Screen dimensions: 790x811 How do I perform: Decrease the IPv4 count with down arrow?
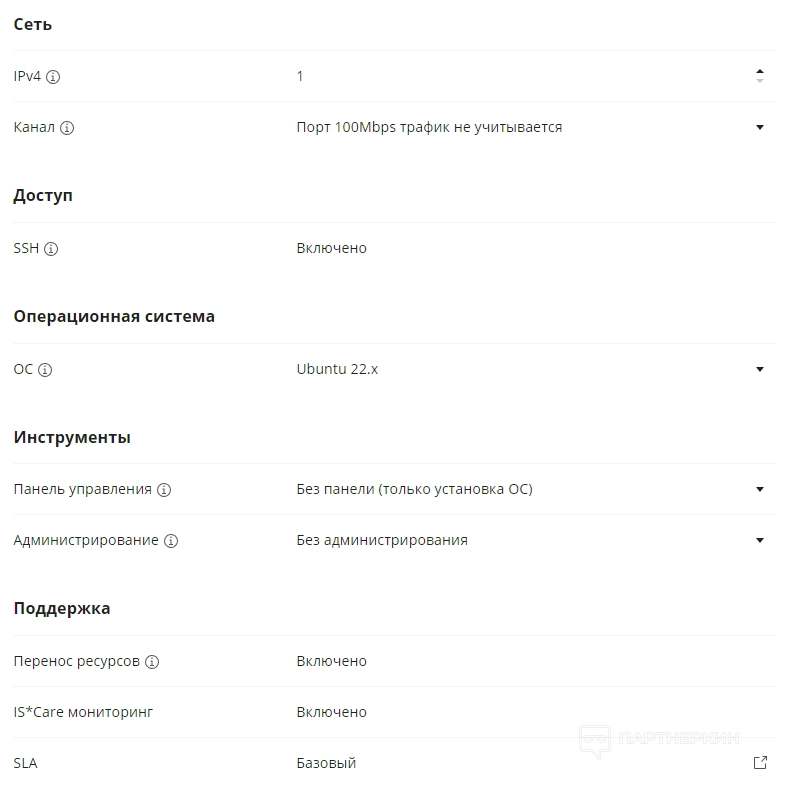760,82
